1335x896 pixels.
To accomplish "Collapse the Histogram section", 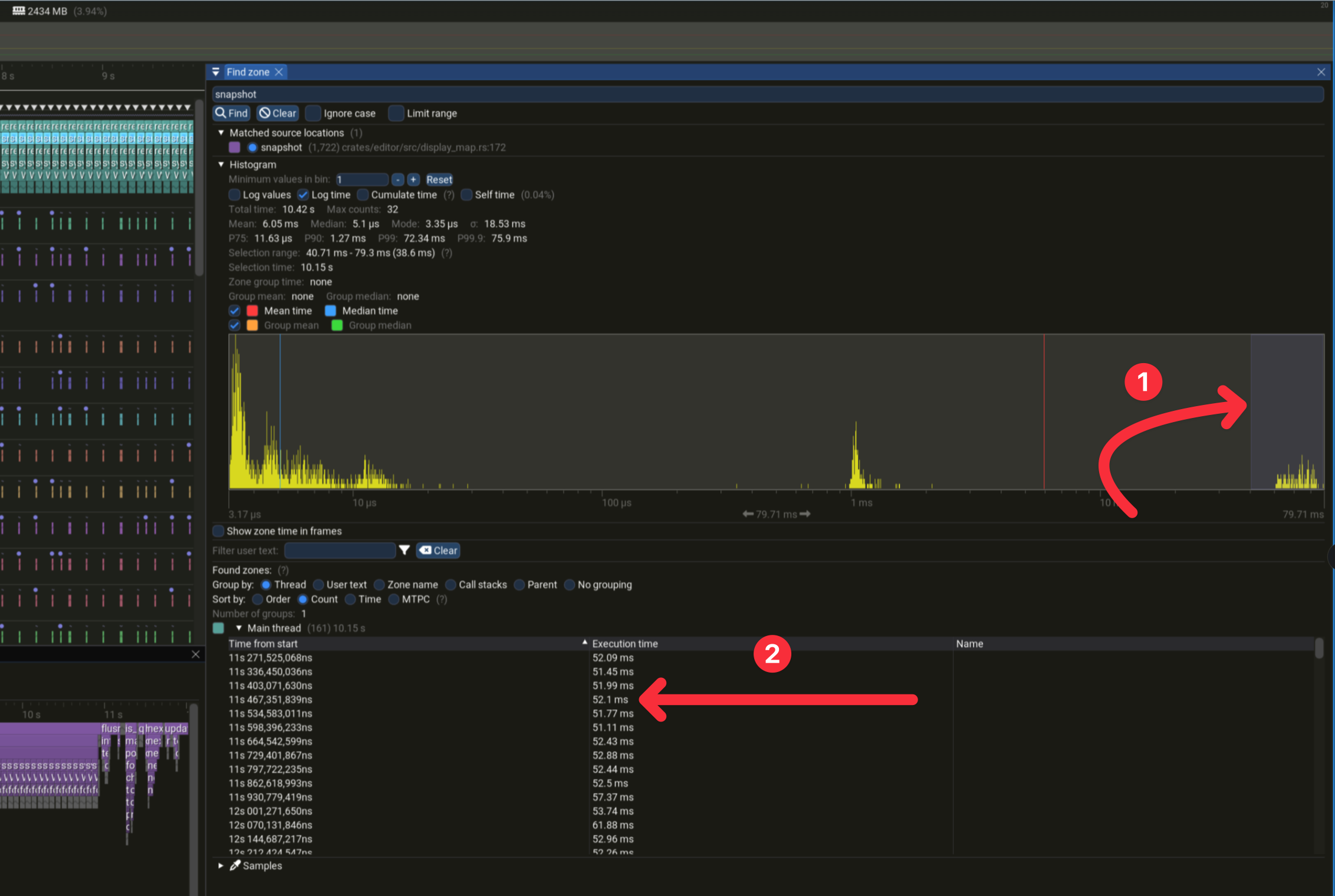I will click(x=221, y=164).
